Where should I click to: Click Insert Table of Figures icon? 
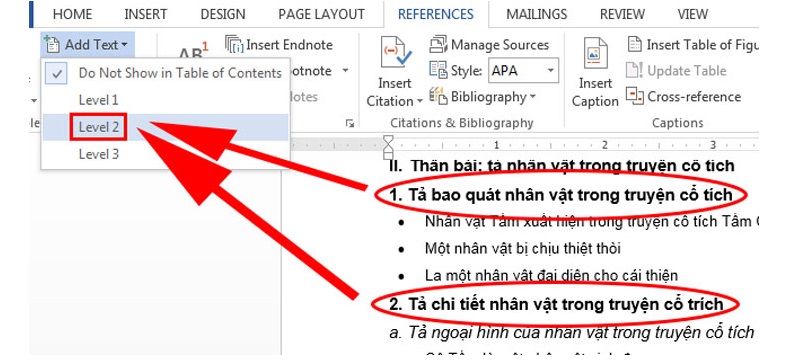click(x=634, y=45)
